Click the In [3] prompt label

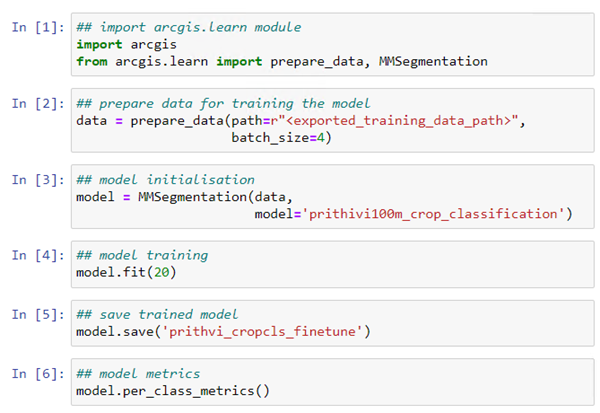point(37,179)
